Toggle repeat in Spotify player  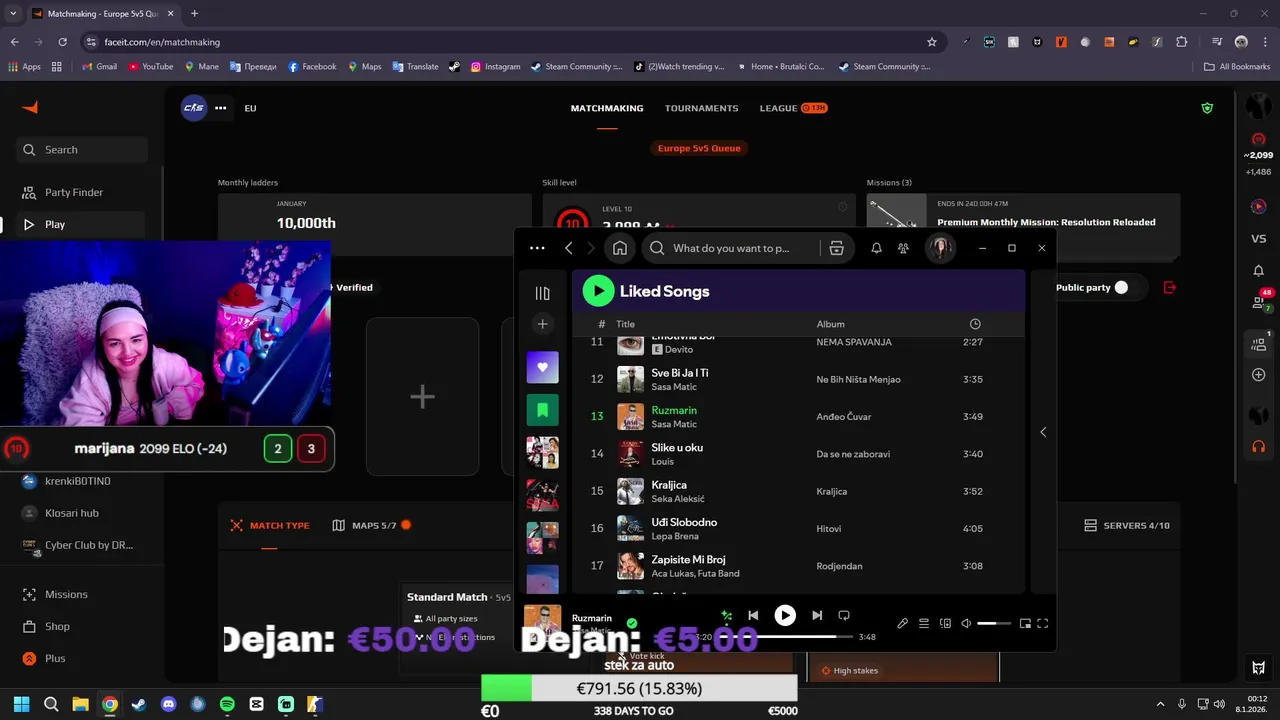tap(844, 616)
